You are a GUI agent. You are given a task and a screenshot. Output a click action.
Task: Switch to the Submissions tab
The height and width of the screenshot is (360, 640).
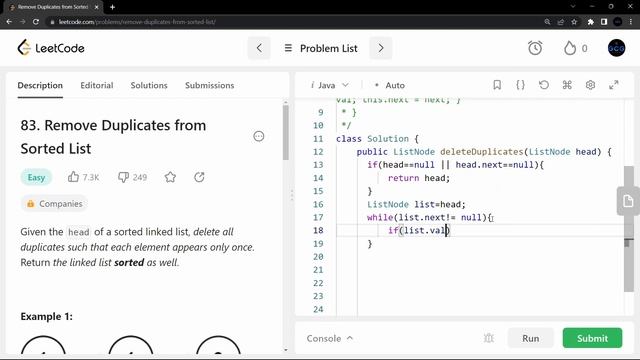point(209,85)
